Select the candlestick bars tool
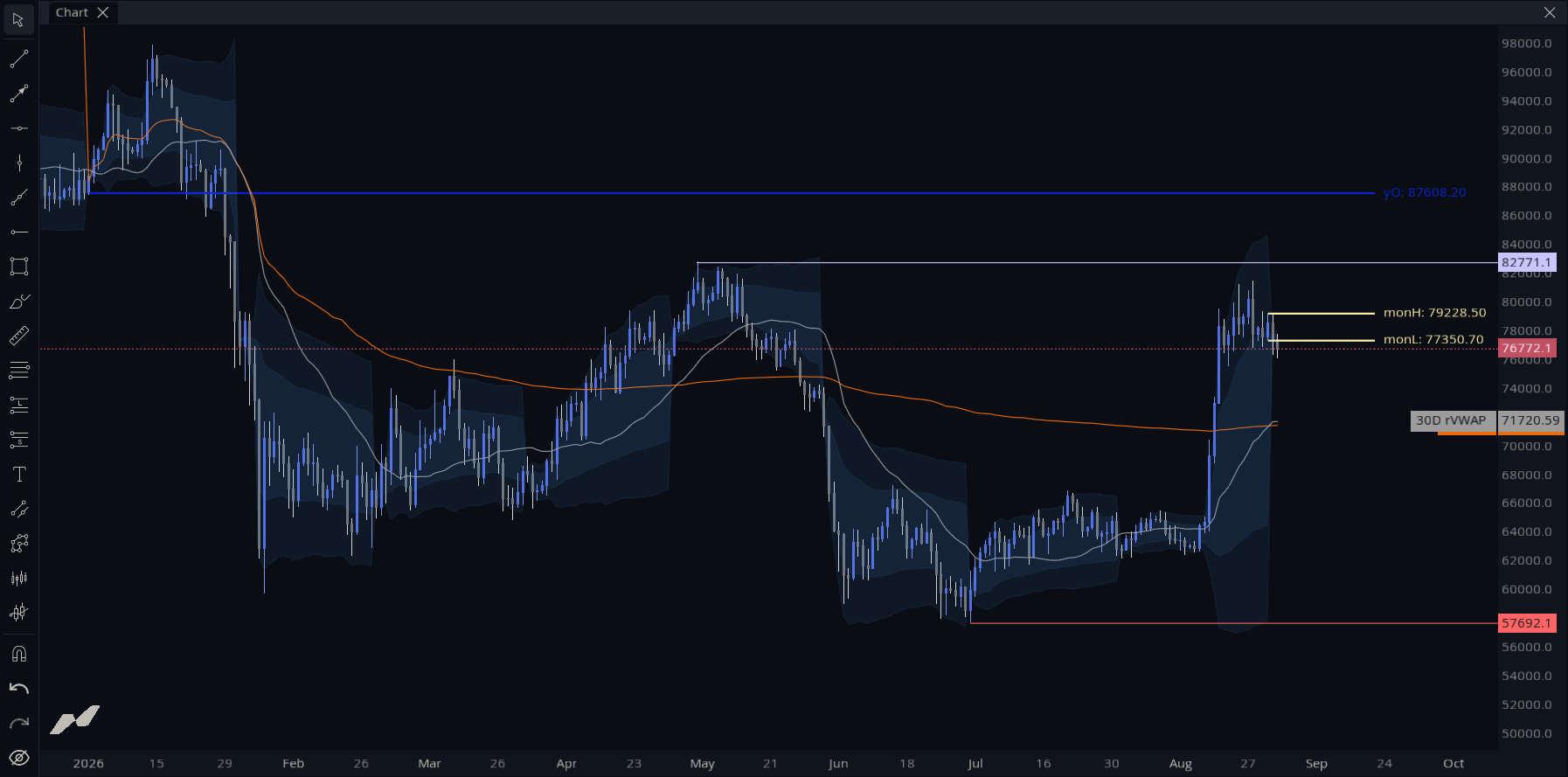Image resolution: width=1568 pixels, height=777 pixels. (x=18, y=578)
